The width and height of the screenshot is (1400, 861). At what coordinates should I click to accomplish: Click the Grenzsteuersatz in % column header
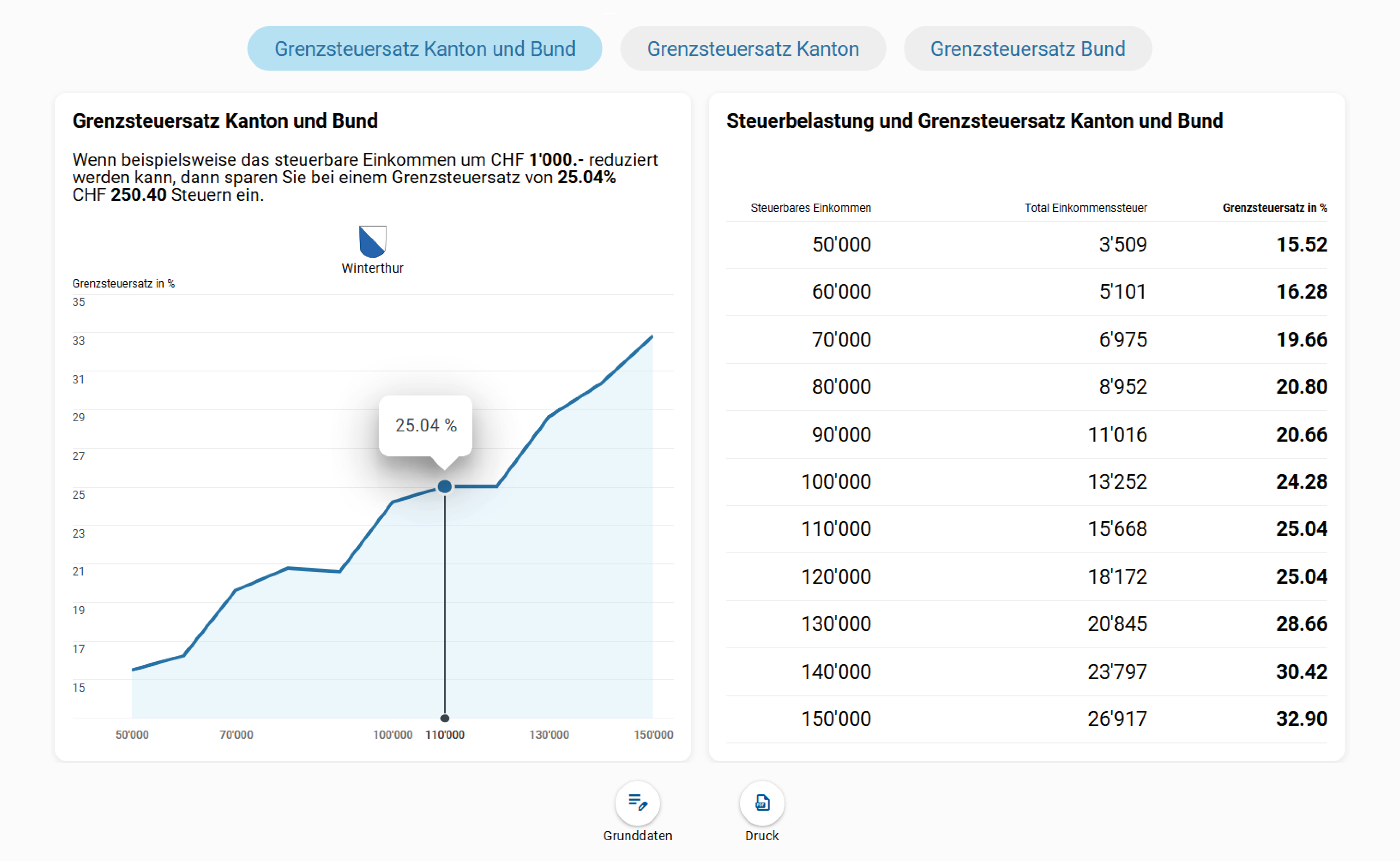point(1274,208)
